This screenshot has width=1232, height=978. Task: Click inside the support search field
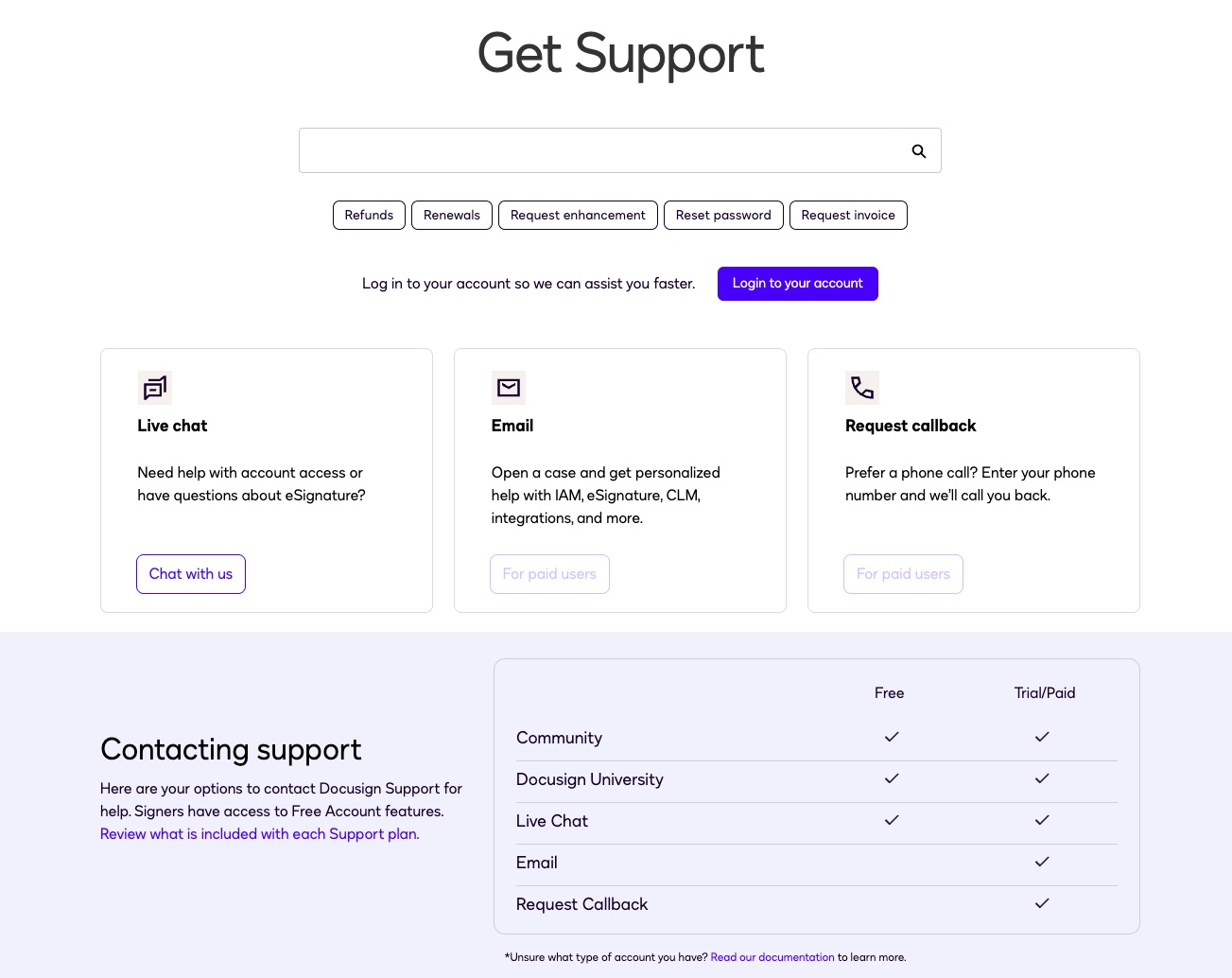click(605, 150)
